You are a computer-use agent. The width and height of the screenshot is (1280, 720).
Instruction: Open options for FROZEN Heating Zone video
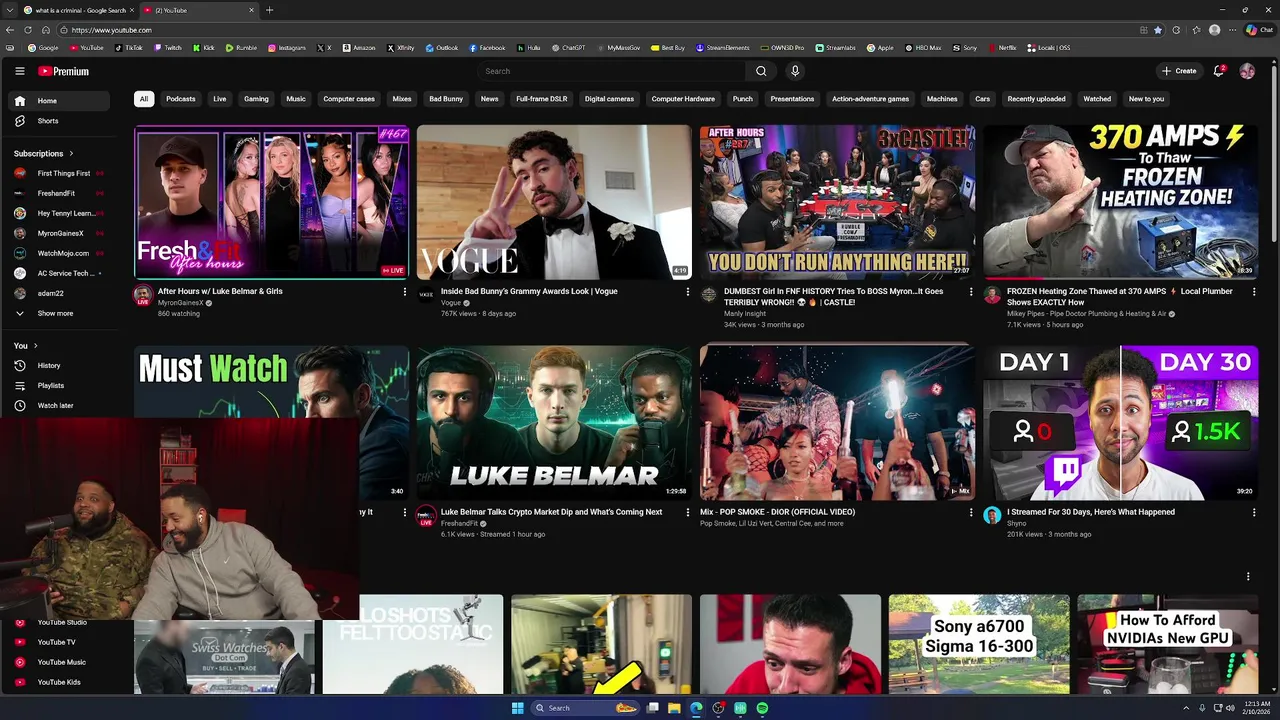coord(1253,292)
